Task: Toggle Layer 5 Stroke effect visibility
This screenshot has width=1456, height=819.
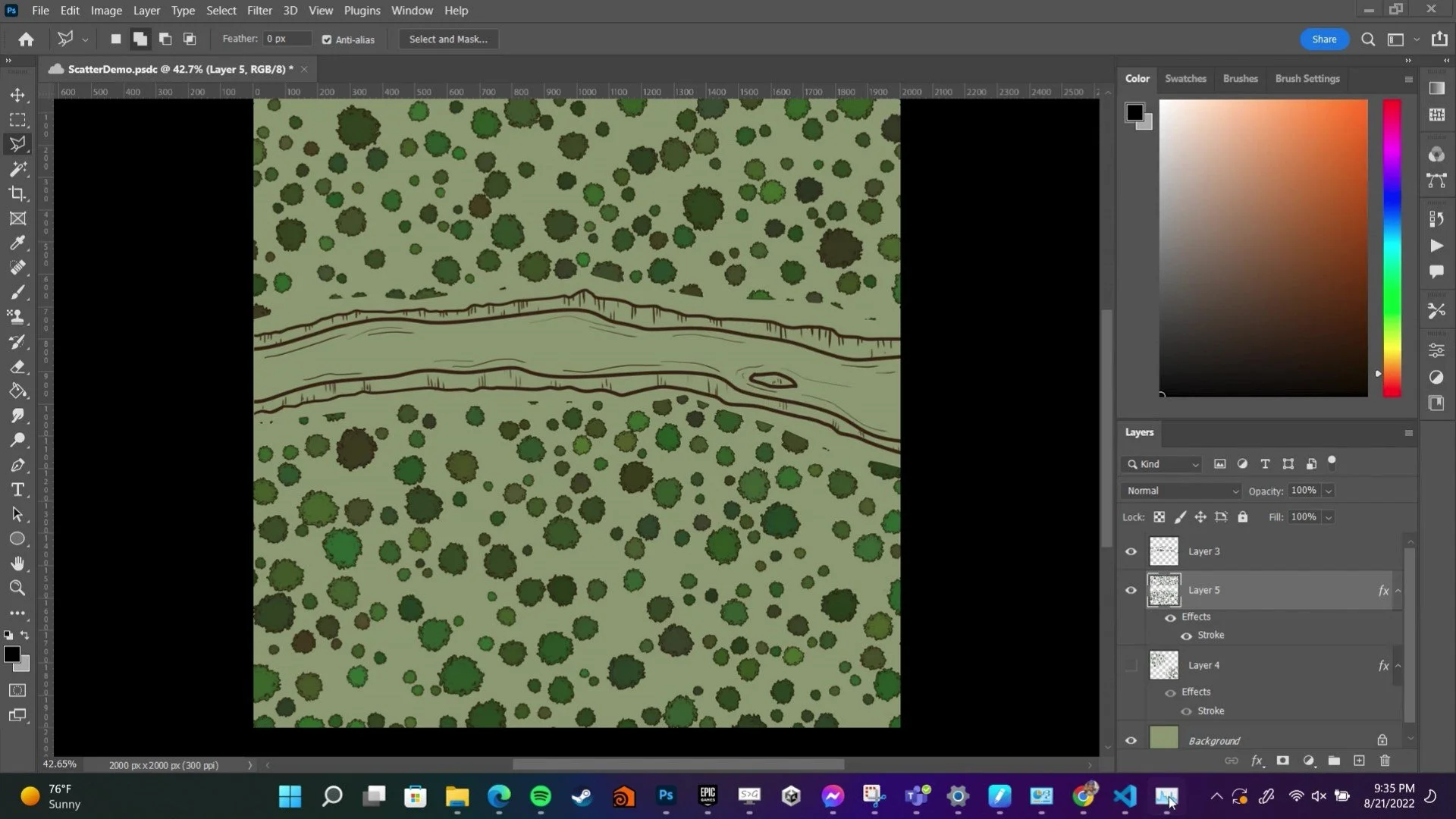Action: click(1186, 635)
